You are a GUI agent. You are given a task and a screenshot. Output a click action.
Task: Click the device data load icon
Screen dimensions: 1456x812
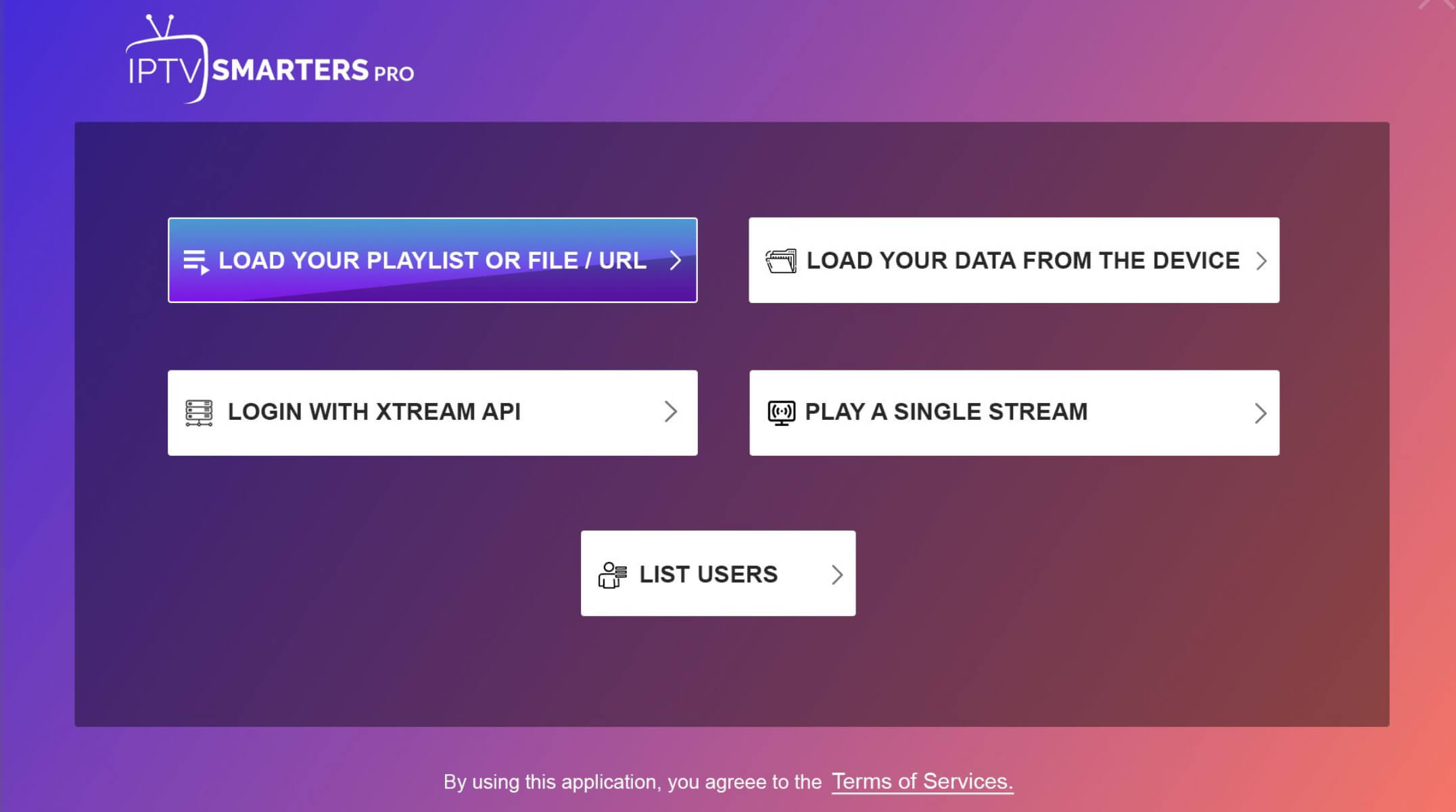(781, 260)
